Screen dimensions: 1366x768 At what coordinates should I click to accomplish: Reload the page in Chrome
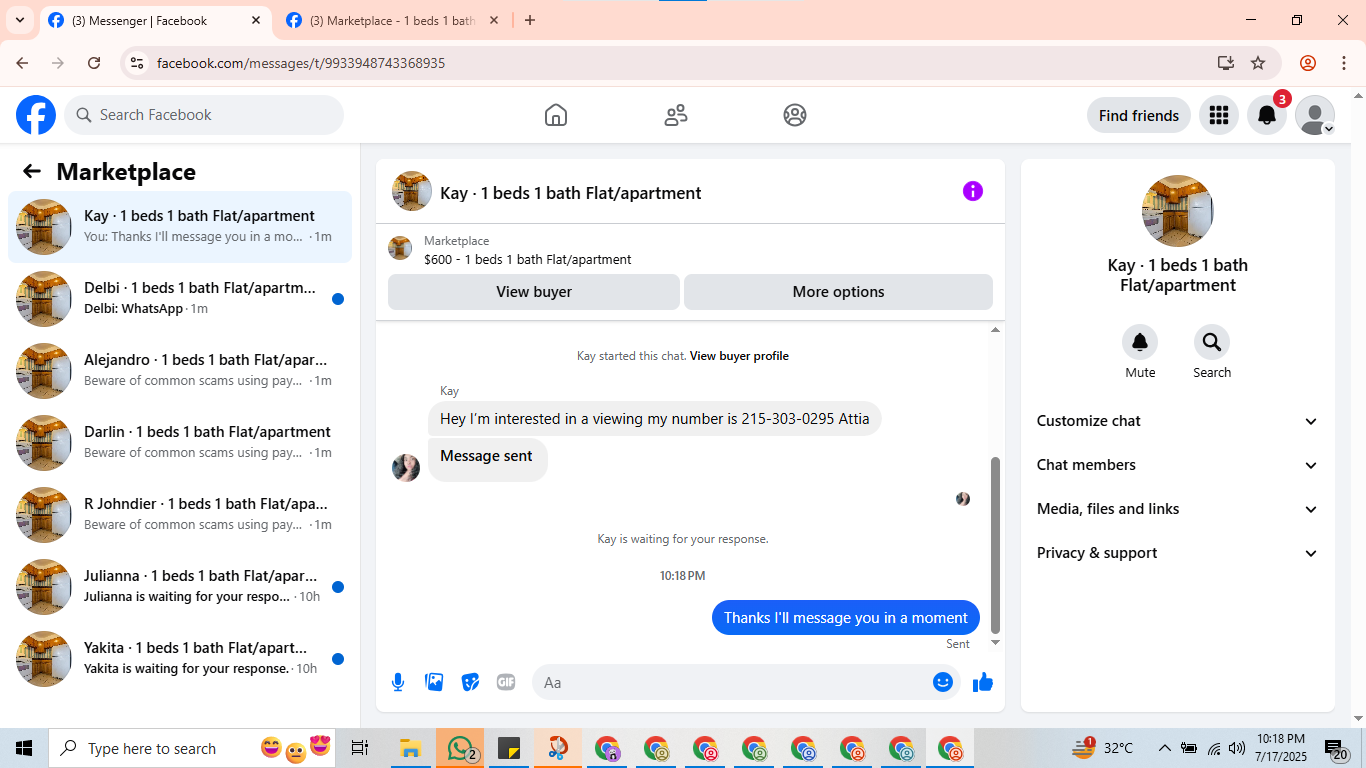click(x=94, y=63)
